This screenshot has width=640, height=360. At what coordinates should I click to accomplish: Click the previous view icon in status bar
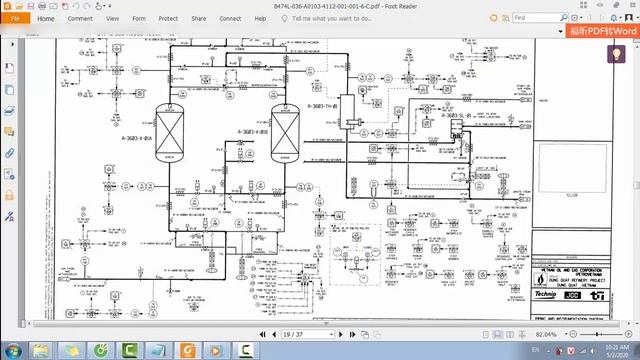coord(365,335)
